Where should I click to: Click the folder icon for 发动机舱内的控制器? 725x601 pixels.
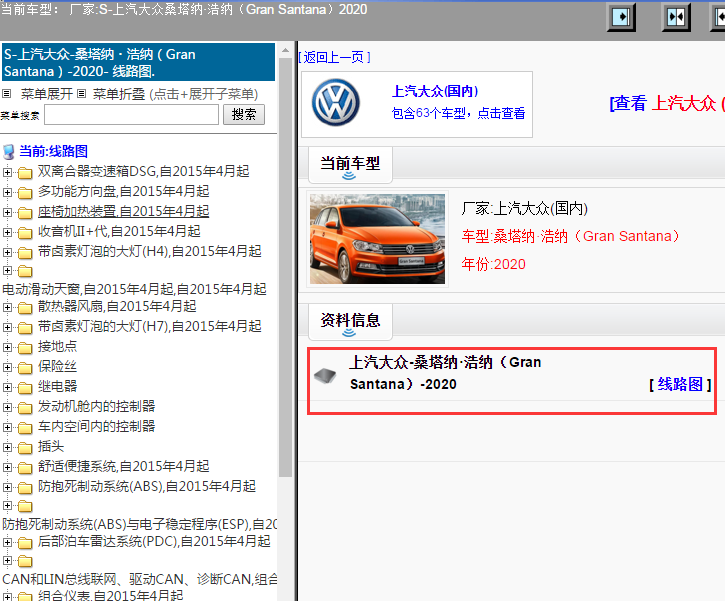click(25, 408)
